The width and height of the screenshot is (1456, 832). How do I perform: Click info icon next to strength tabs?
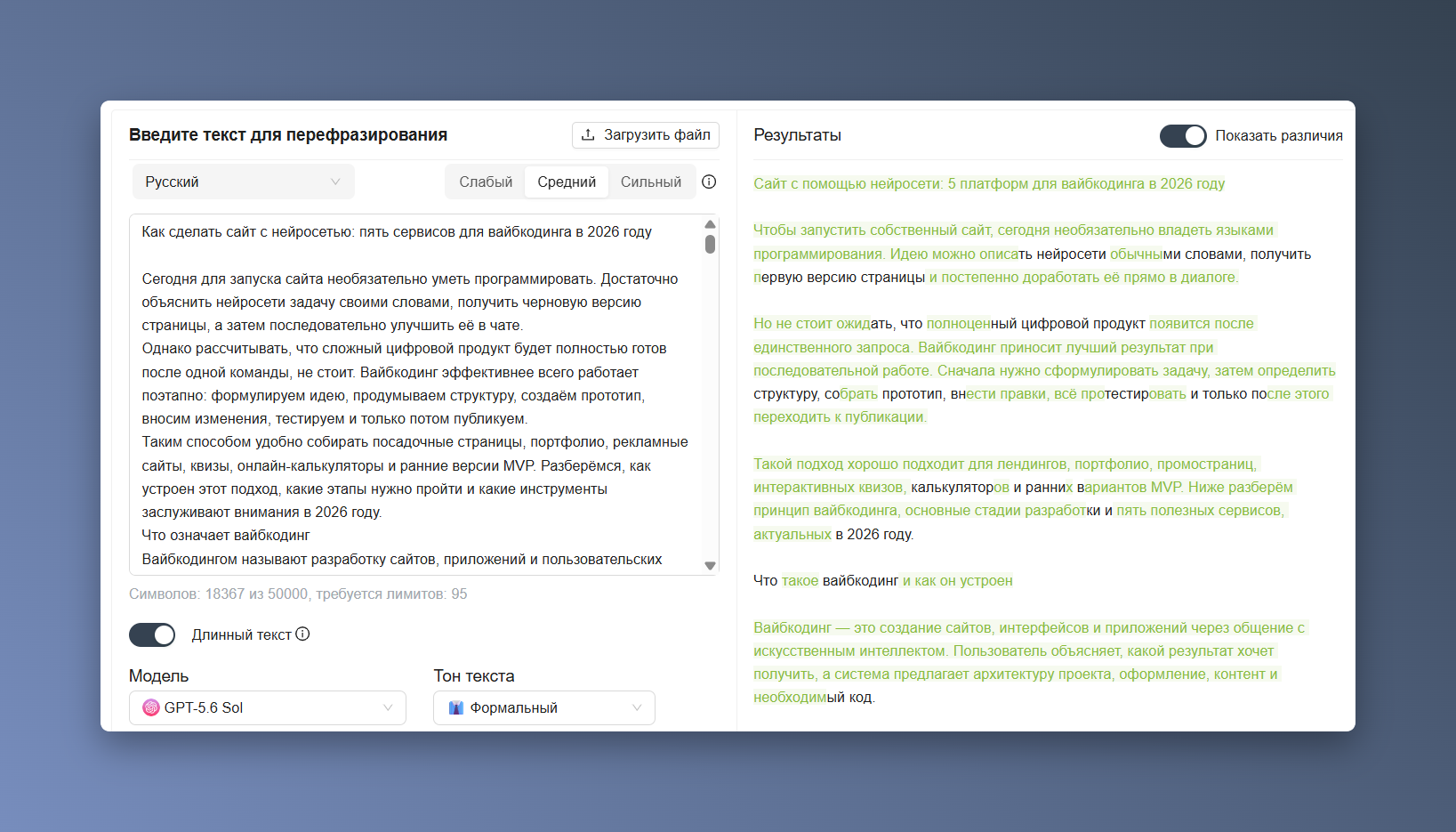(709, 182)
